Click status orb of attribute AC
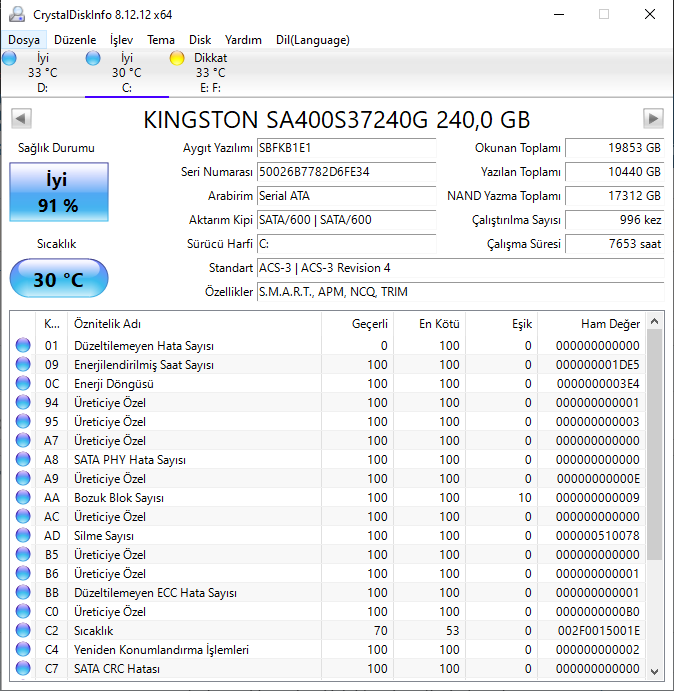The image size is (674, 691). (x=23, y=516)
